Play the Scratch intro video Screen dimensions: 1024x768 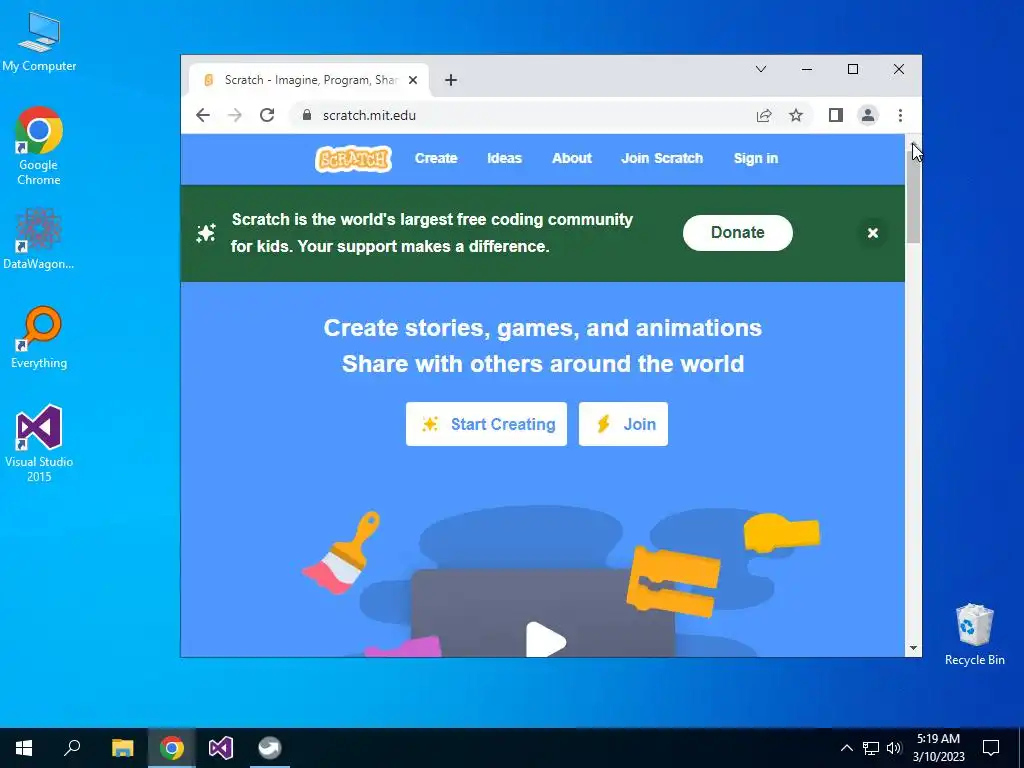click(545, 639)
